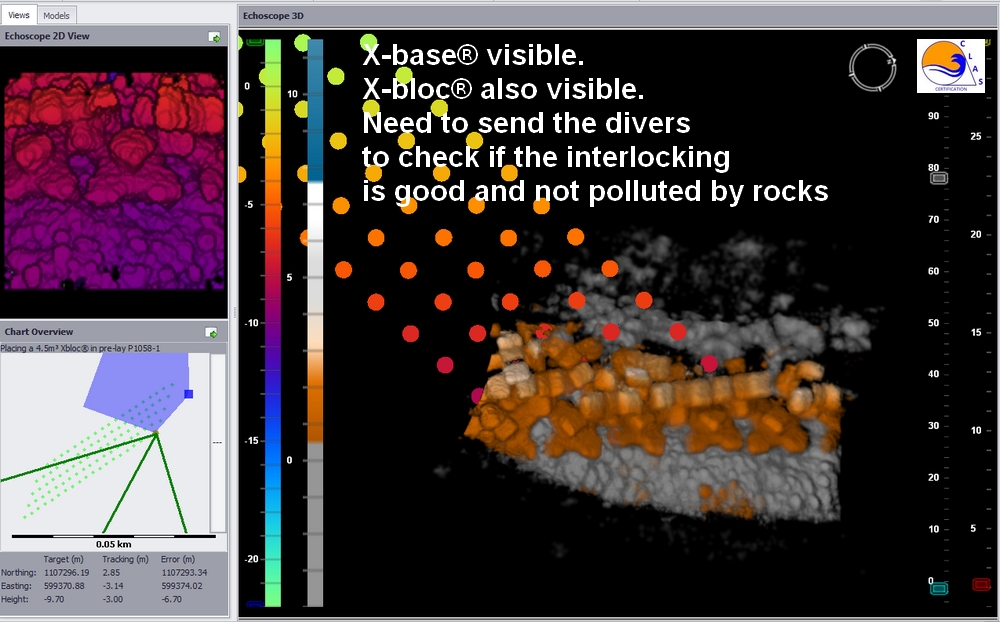Click the gray slider handle near 80
The image size is (1000, 622).
(939, 178)
